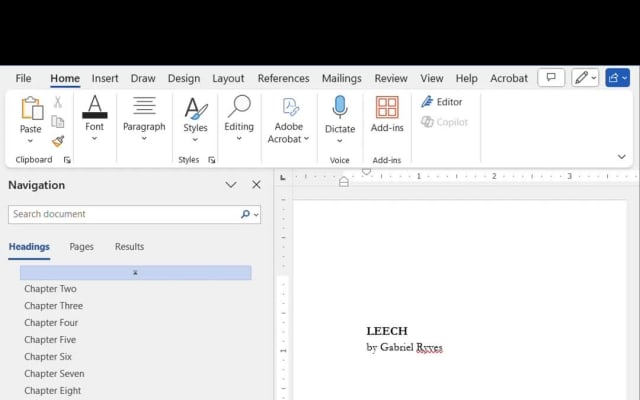Go to Chapter Eight heading

pyautogui.click(x=53, y=391)
